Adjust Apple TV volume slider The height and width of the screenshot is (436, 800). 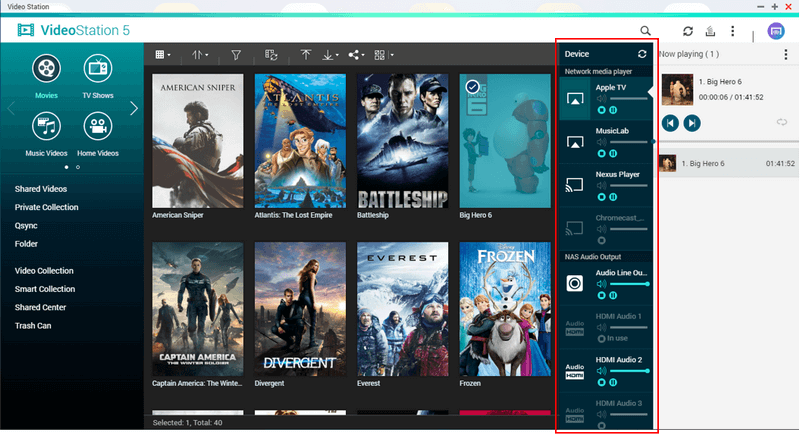pyautogui.click(x=629, y=98)
